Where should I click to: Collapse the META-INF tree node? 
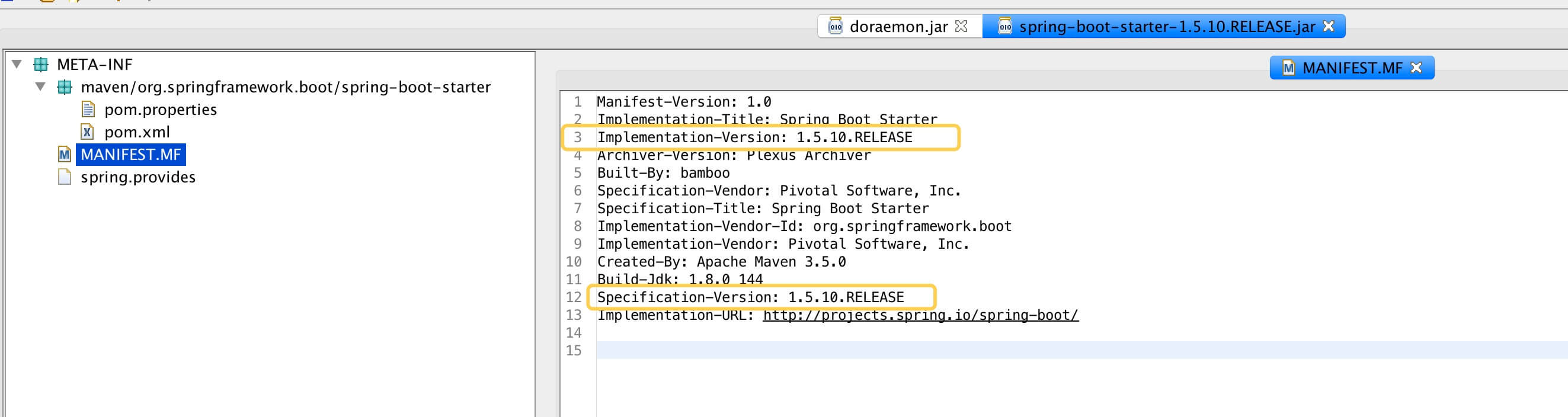(x=17, y=64)
